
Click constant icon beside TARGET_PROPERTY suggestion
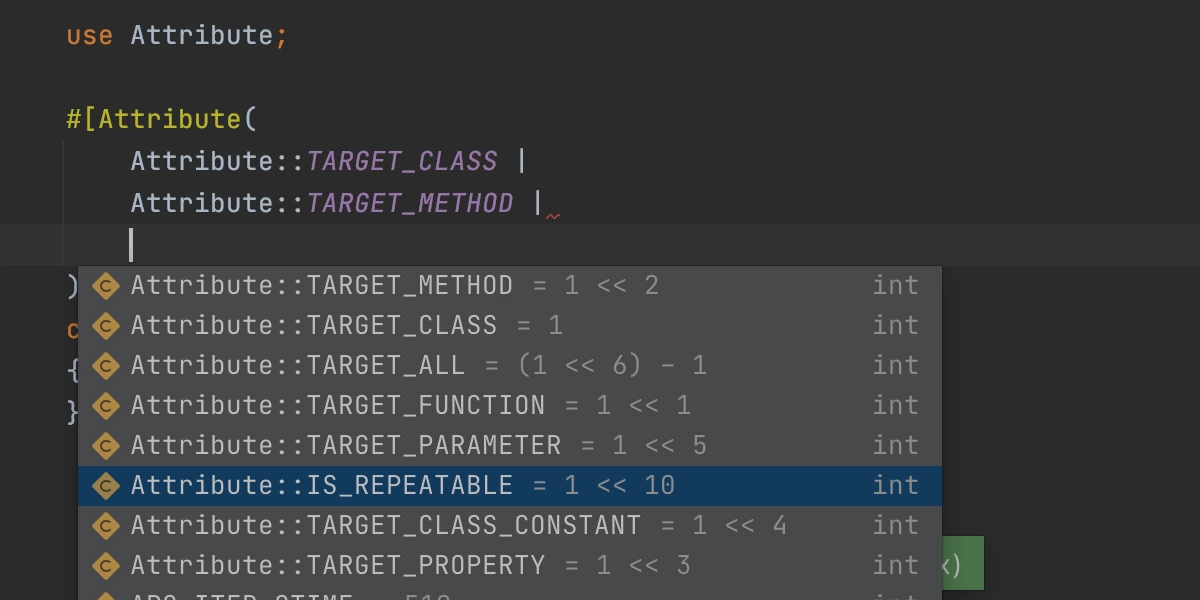click(x=106, y=566)
